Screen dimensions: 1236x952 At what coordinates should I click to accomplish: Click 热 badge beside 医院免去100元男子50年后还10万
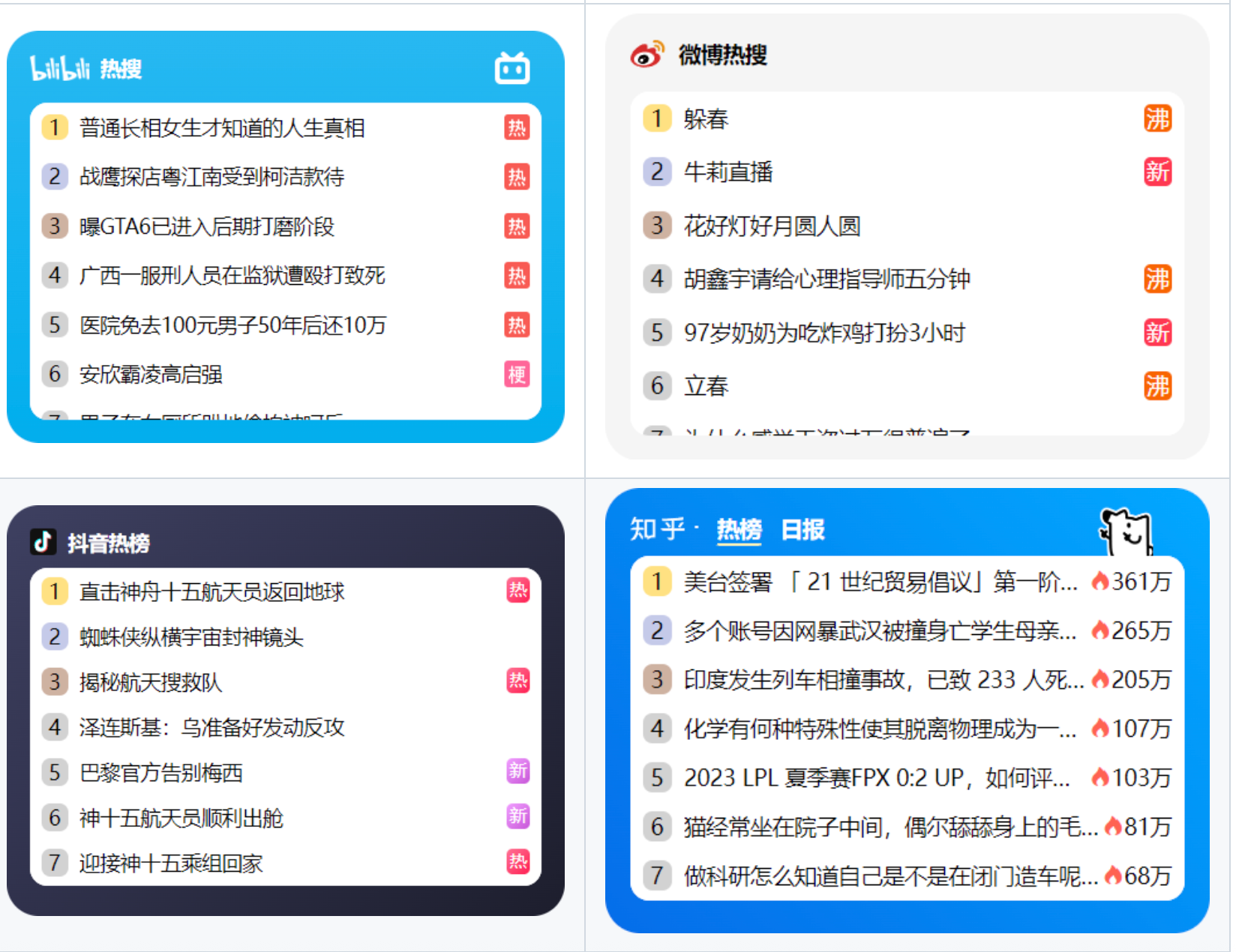tap(517, 325)
